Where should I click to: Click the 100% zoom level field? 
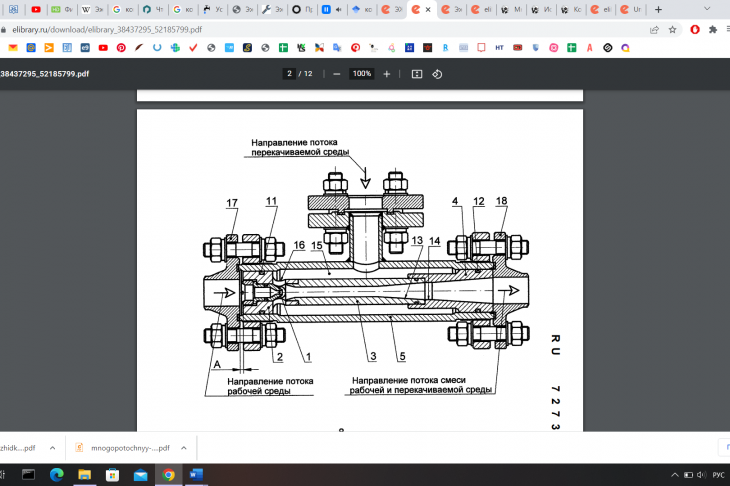click(x=362, y=74)
